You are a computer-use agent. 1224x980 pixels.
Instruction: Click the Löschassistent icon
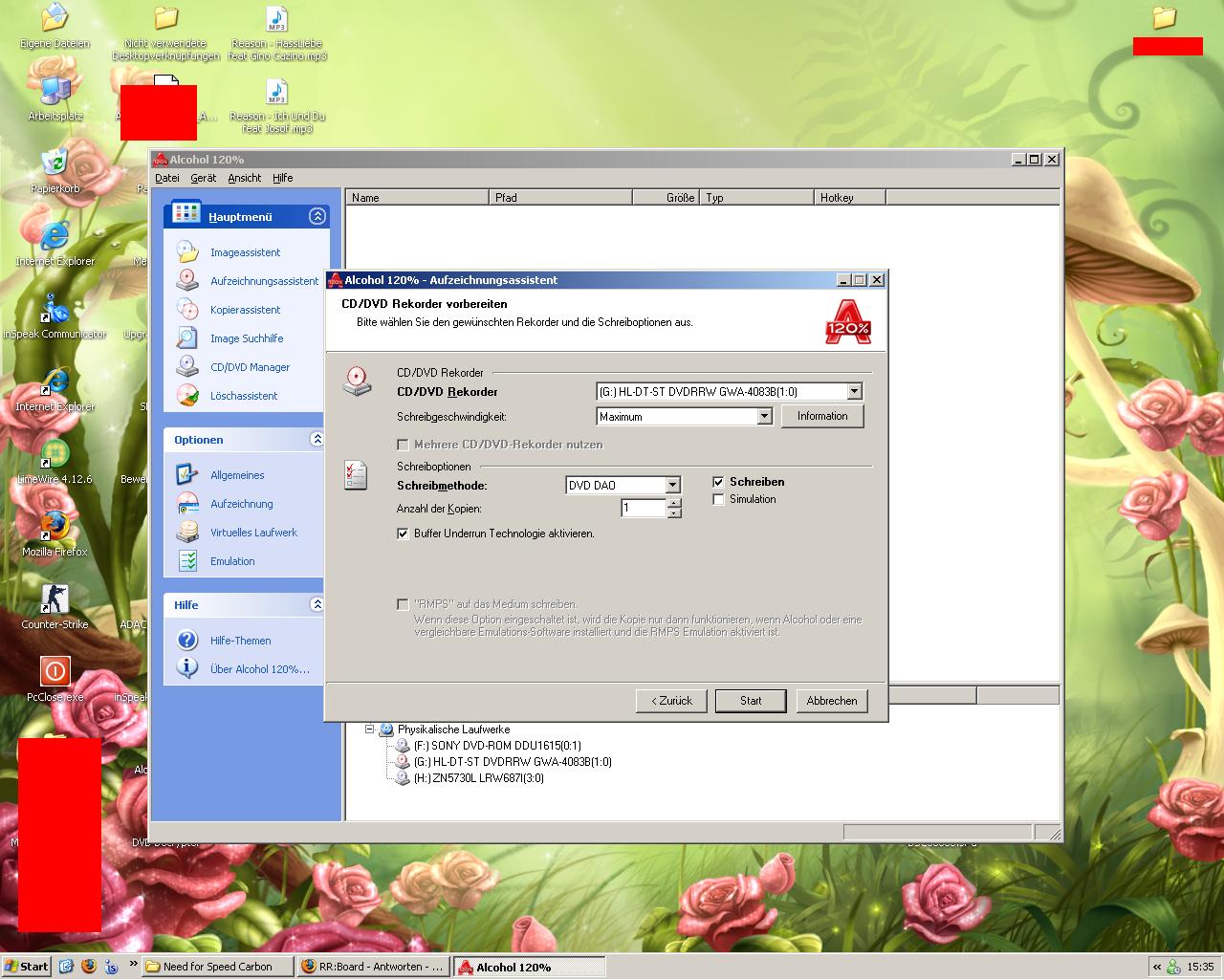coord(187,395)
